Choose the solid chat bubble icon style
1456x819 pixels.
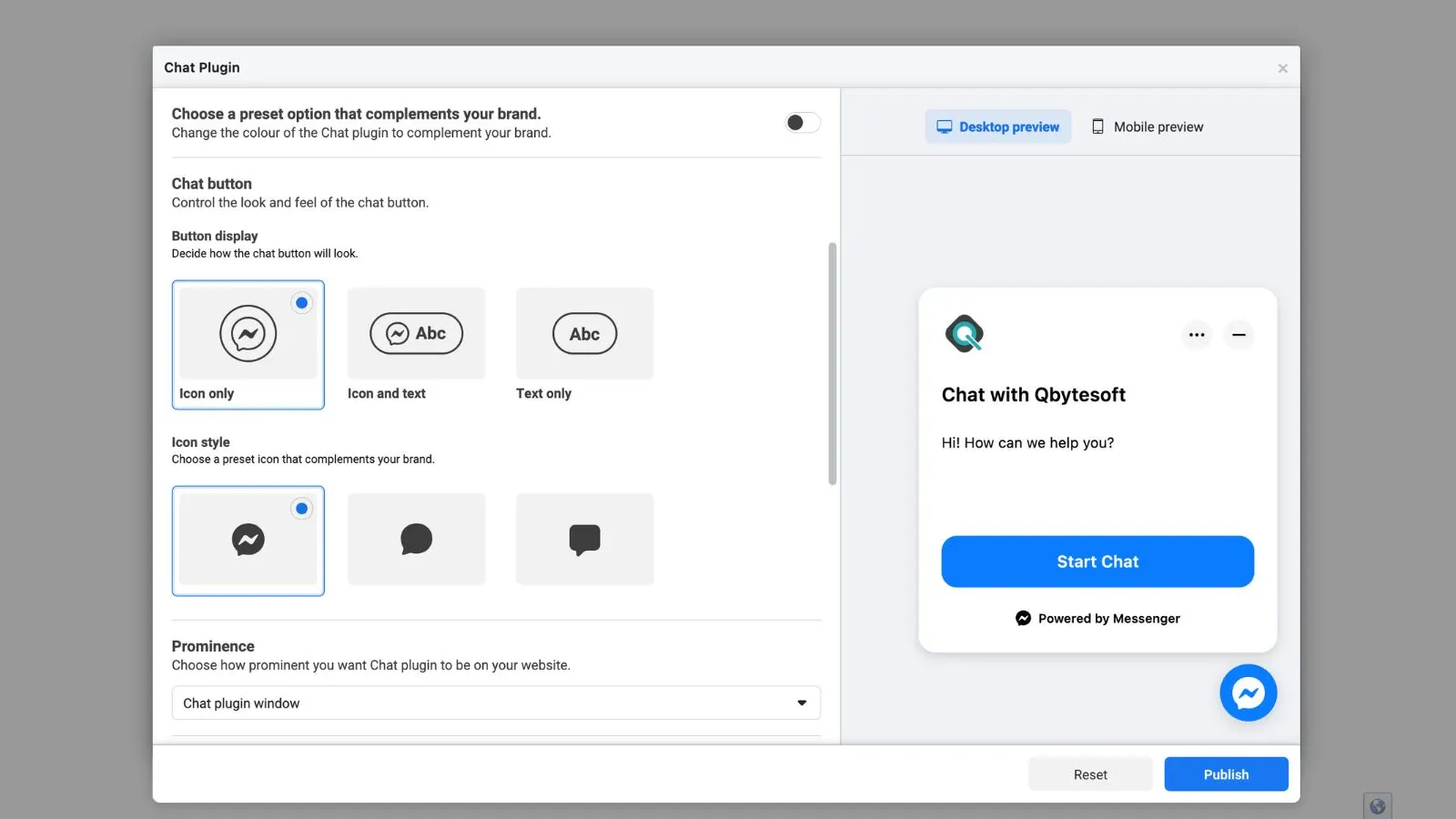tap(416, 539)
